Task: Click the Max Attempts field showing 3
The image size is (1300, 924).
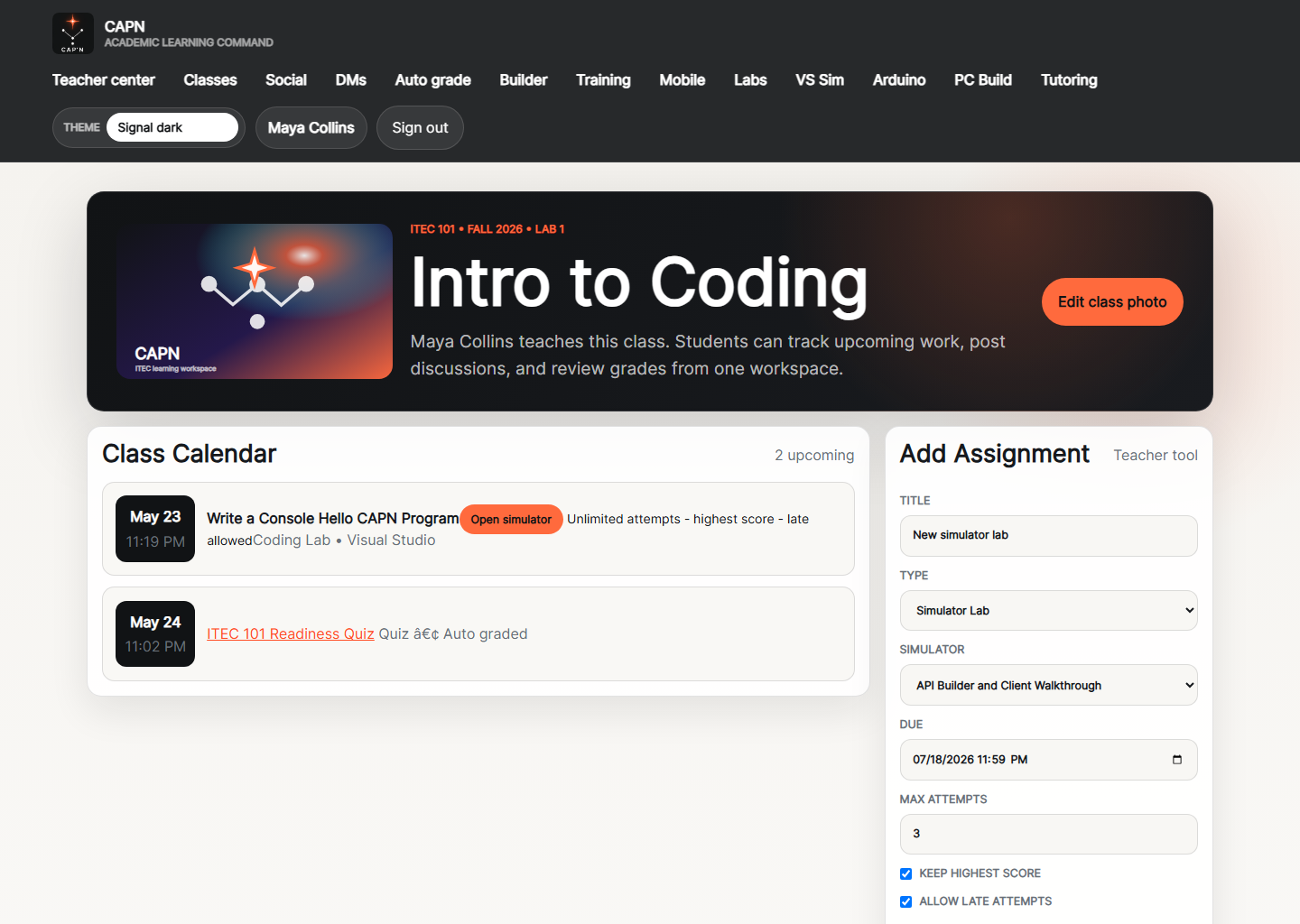Action: 1048,835
